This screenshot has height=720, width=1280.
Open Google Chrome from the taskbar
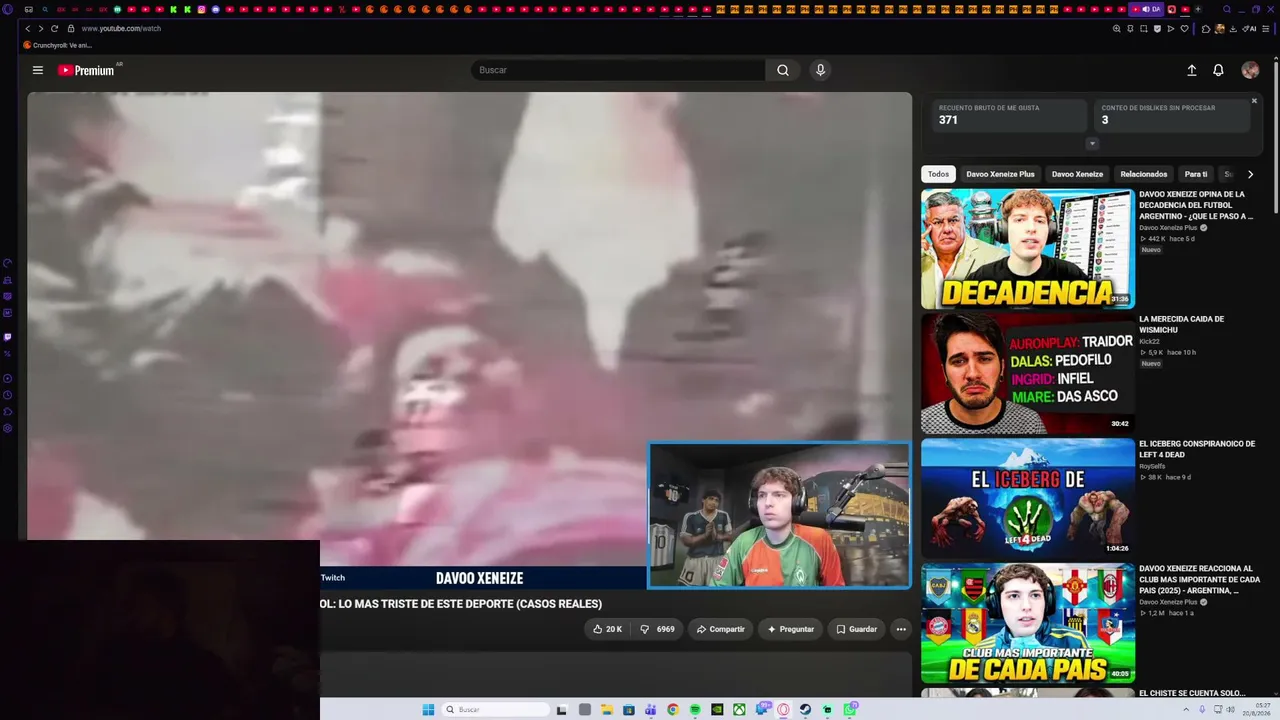coord(673,710)
